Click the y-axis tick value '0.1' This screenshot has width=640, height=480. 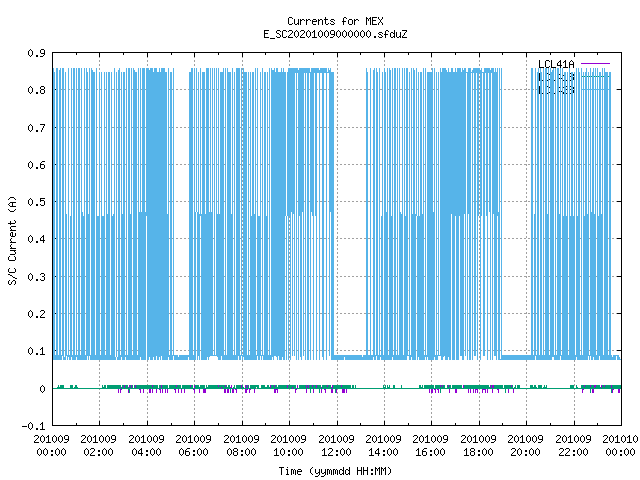36,351
